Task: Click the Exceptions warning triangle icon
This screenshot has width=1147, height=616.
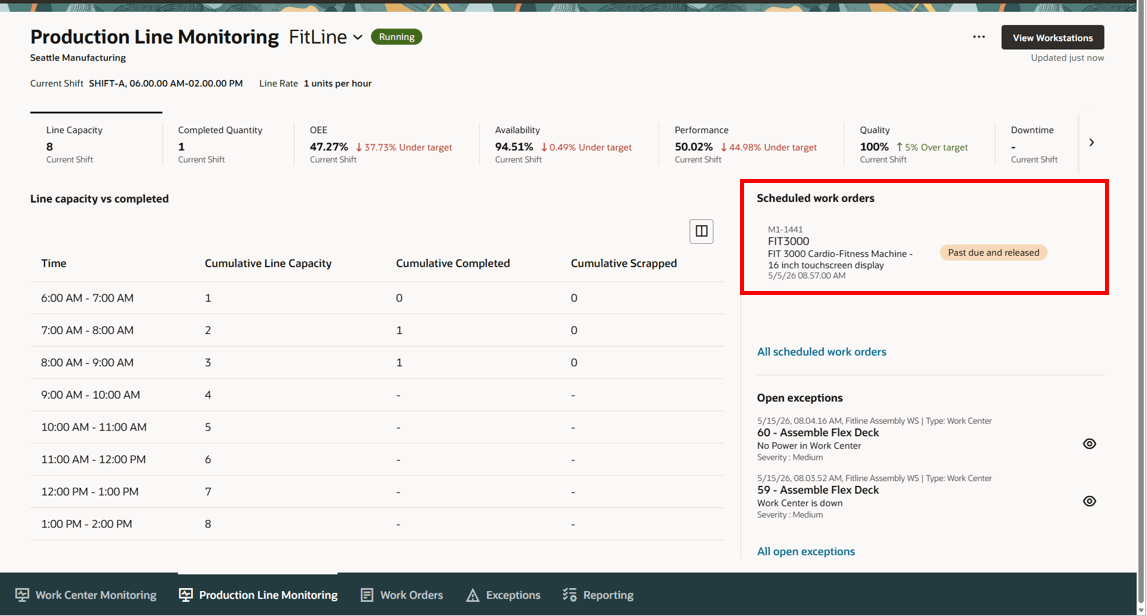Action: pyautogui.click(x=473, y=595)
